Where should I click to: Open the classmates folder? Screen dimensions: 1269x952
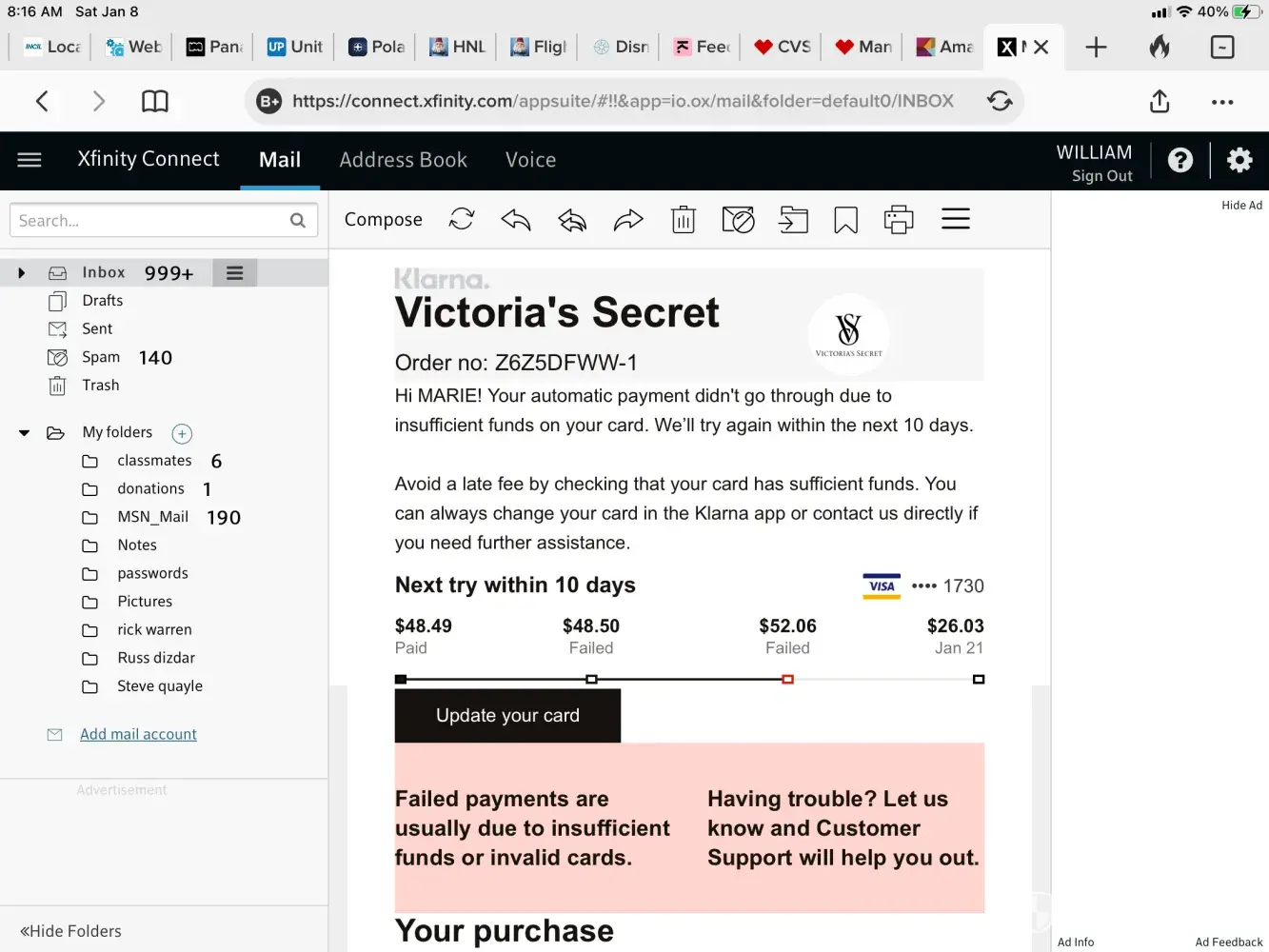point(154,461)
